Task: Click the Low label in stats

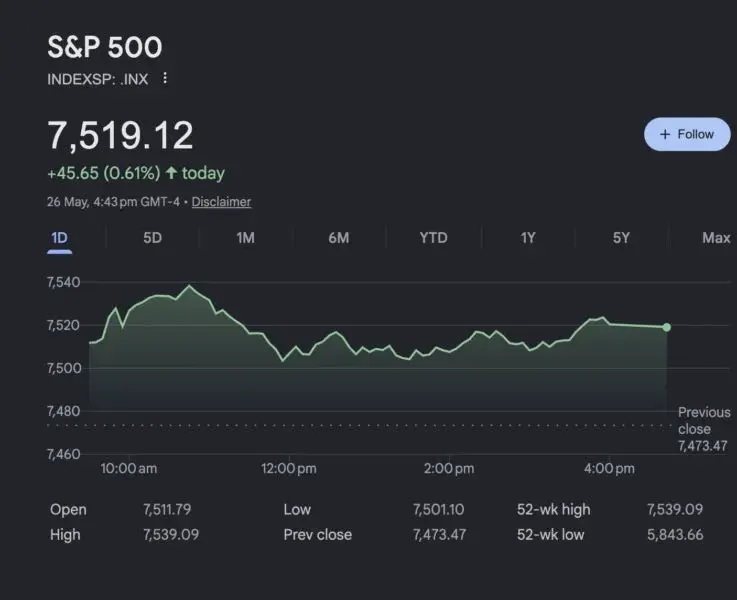Action: [x=297, y=509]
